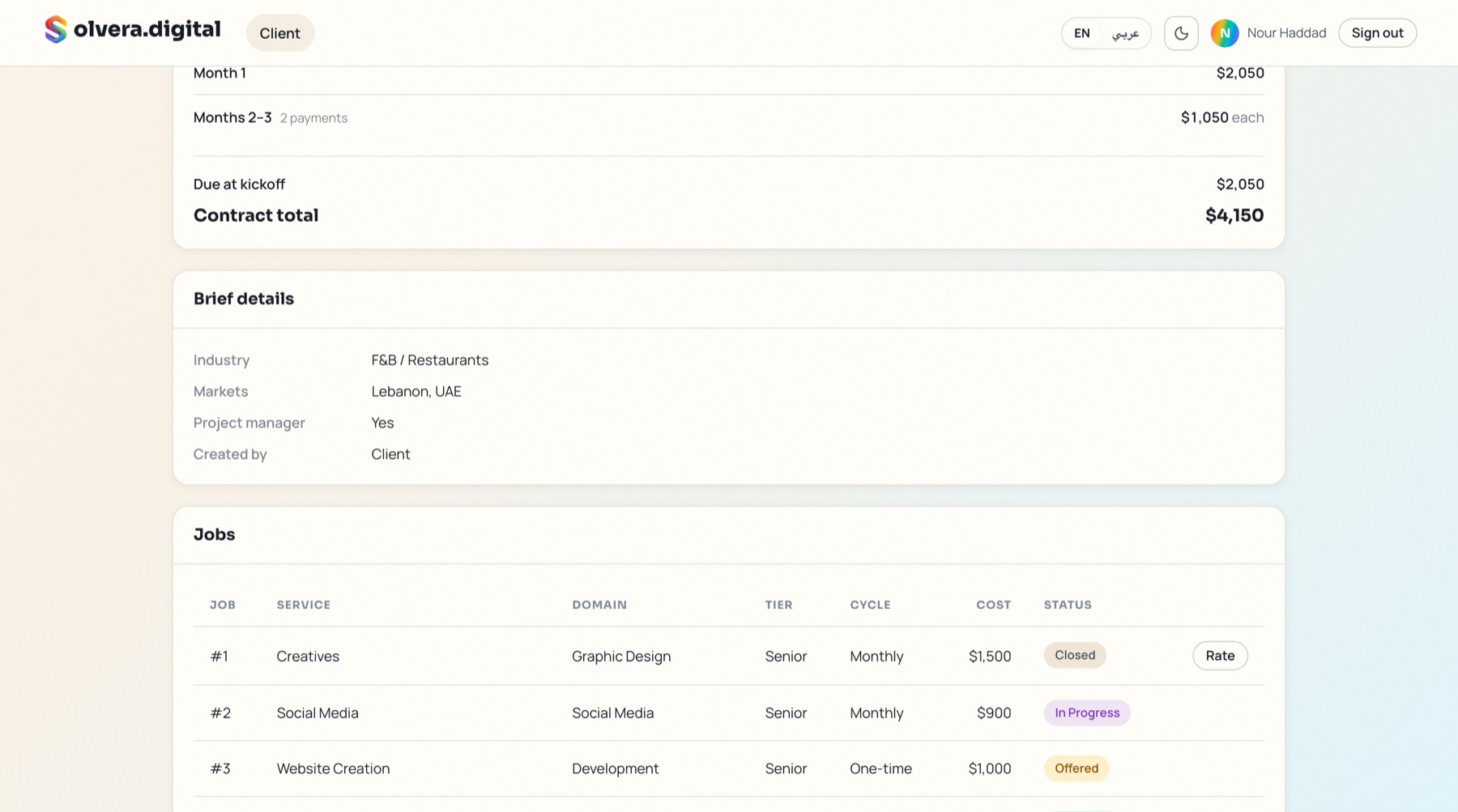Click the Industry field label
This screenshot has height=812, width=1458.
[x=221, y=360]
